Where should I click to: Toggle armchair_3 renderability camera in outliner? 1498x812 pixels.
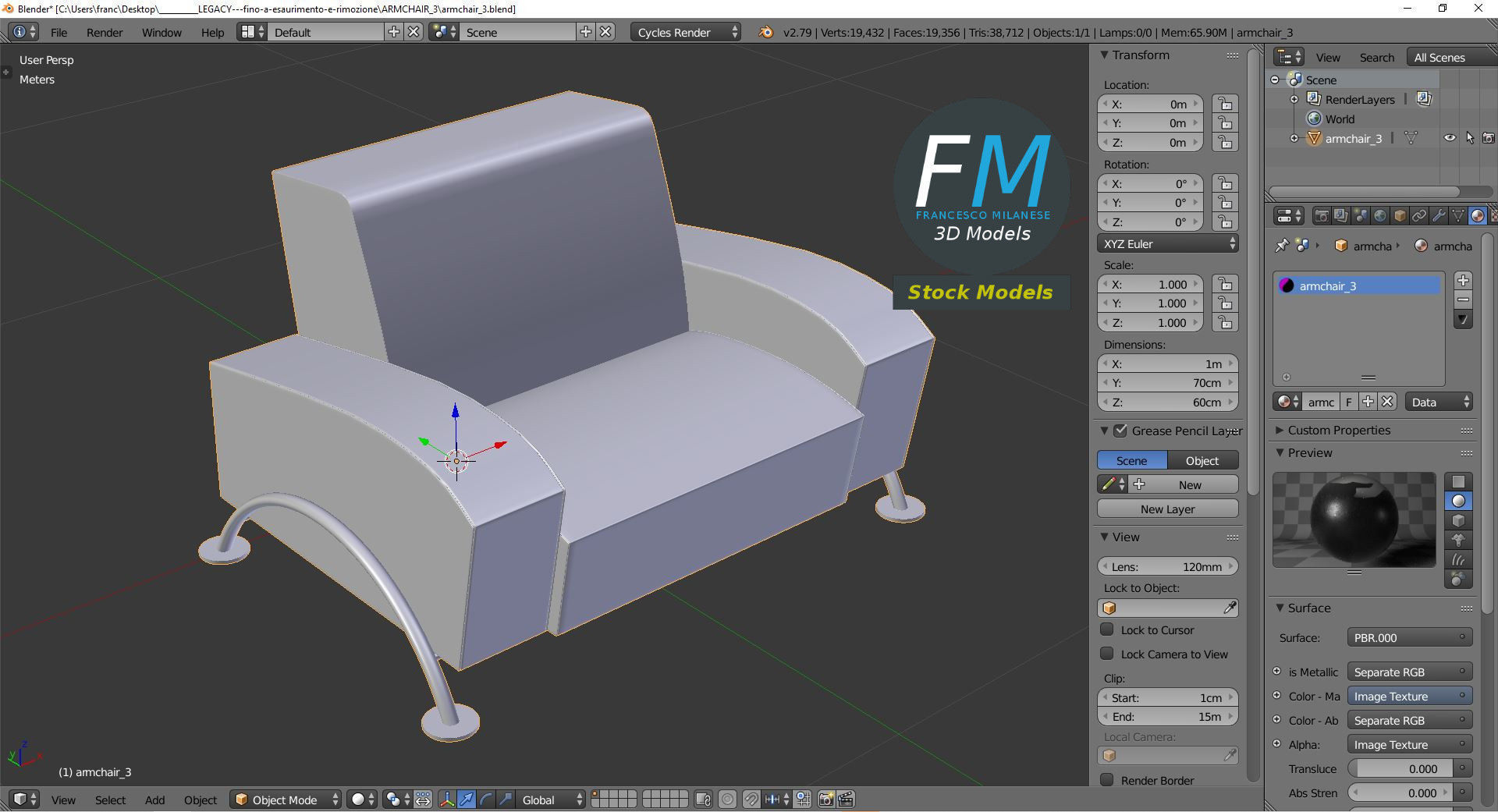click(1489, 138)
